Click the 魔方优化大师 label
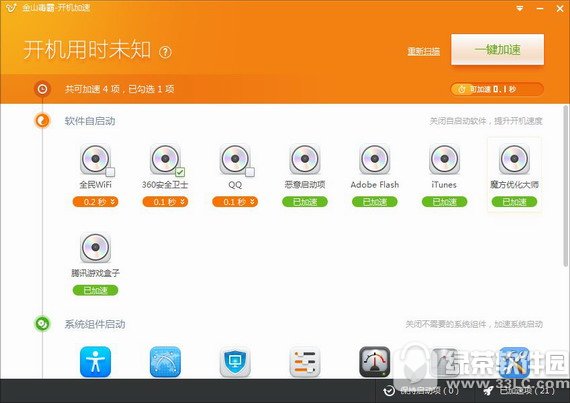 tap(514, 185)
